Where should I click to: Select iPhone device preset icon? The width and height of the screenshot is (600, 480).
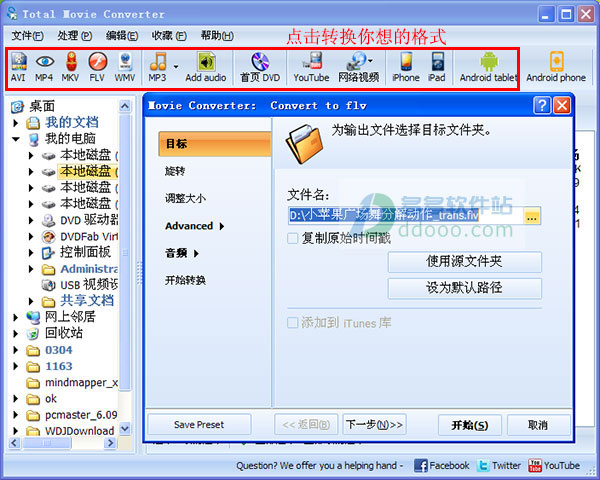(406, 67)
